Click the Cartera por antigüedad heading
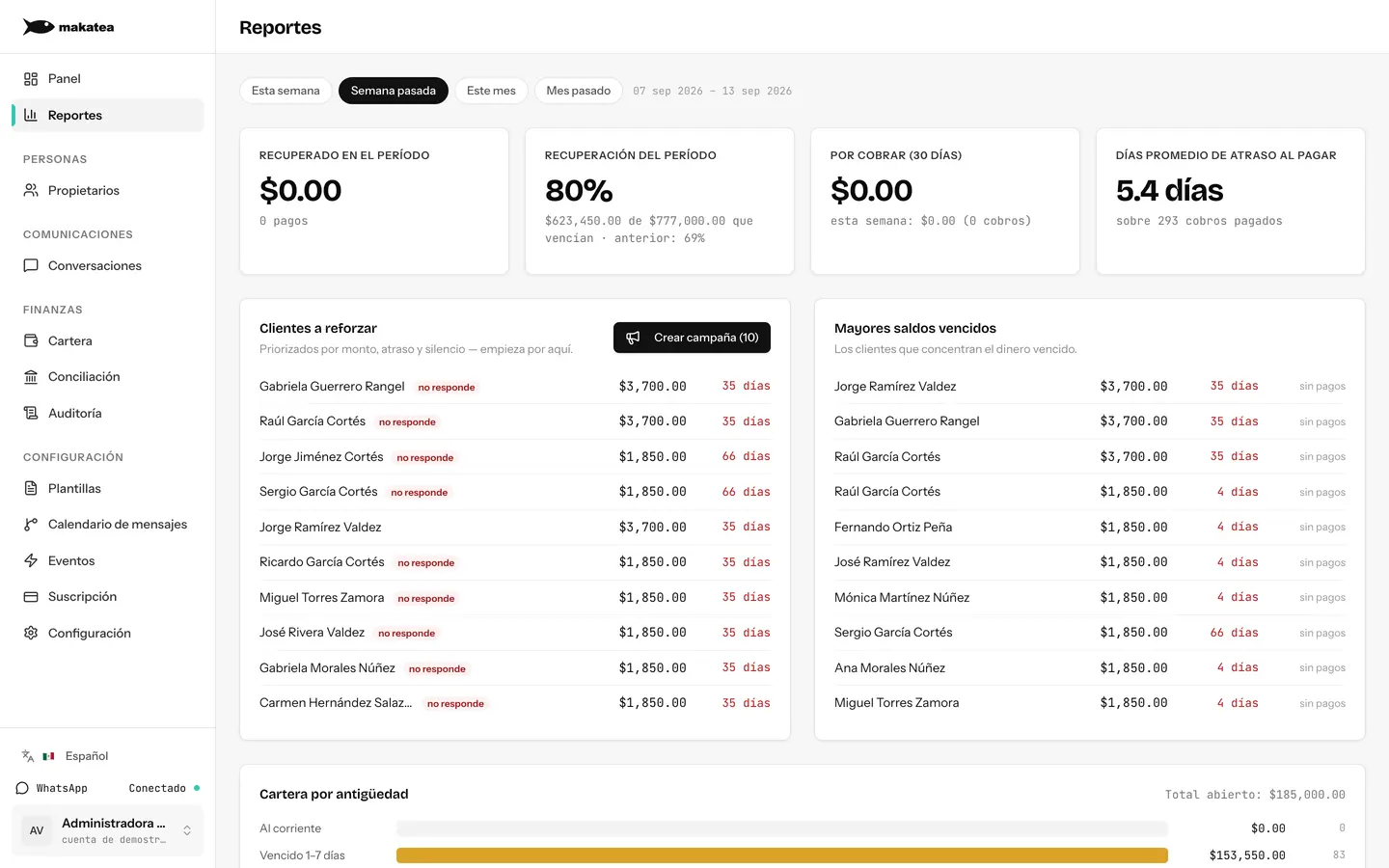1389x868 pixels. coord(334,795)
